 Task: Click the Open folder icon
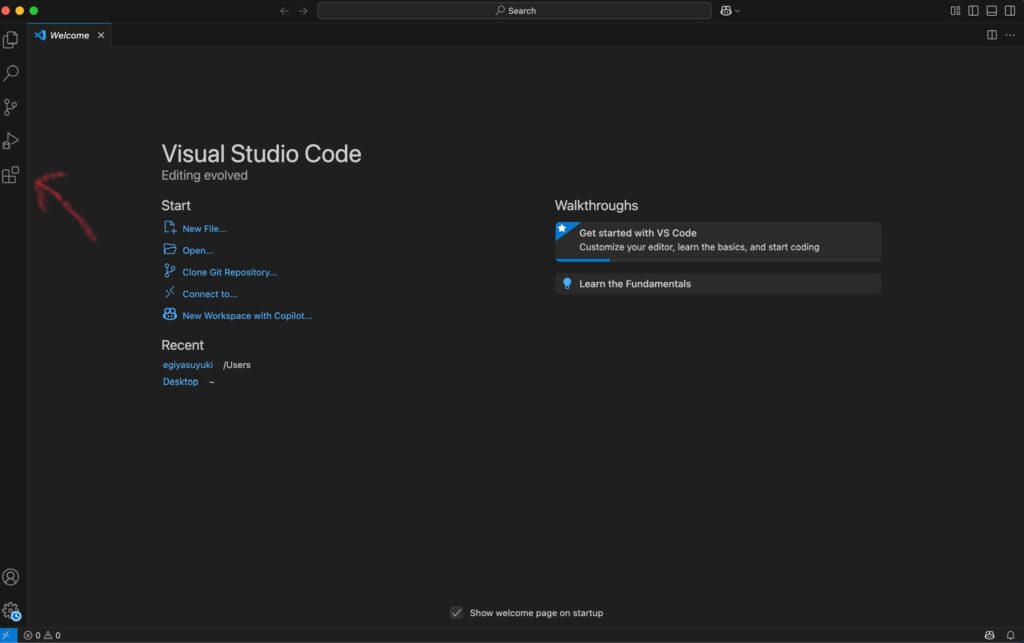tap(170, 249)
